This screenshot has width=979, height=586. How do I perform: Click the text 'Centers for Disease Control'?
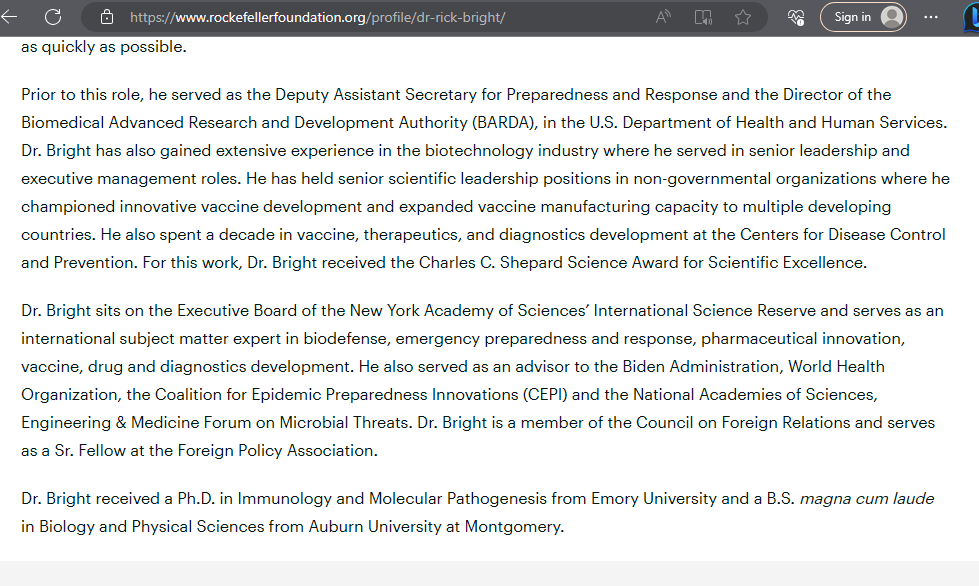[842, 235]
